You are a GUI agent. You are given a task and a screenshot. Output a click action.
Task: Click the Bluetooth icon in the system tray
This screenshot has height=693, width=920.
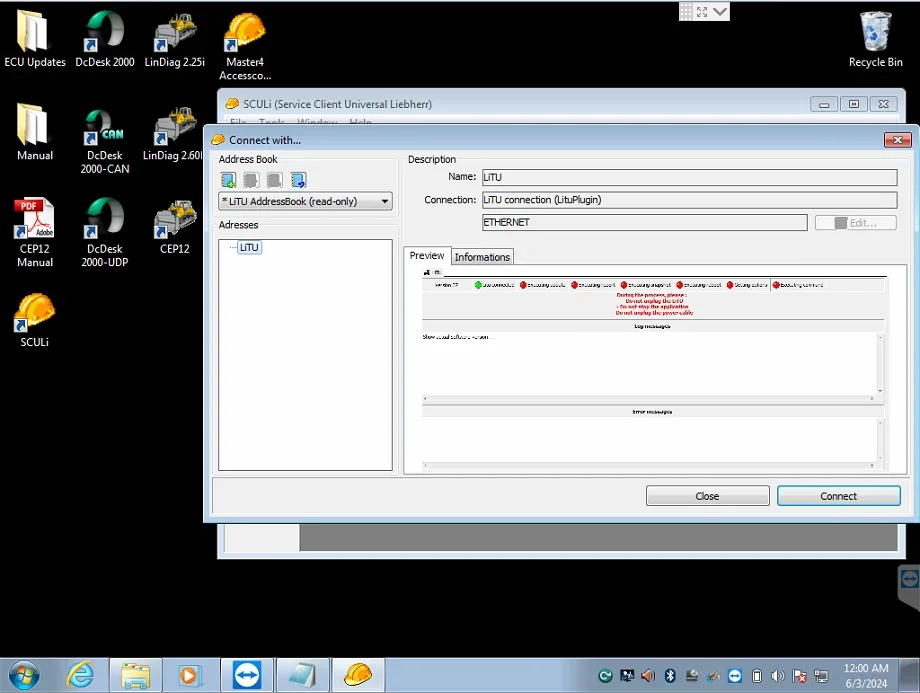[671, 676]
